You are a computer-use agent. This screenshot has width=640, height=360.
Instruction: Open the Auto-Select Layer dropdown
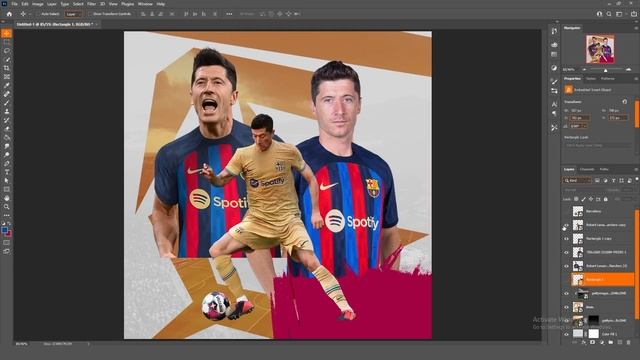tap(73, 14)
